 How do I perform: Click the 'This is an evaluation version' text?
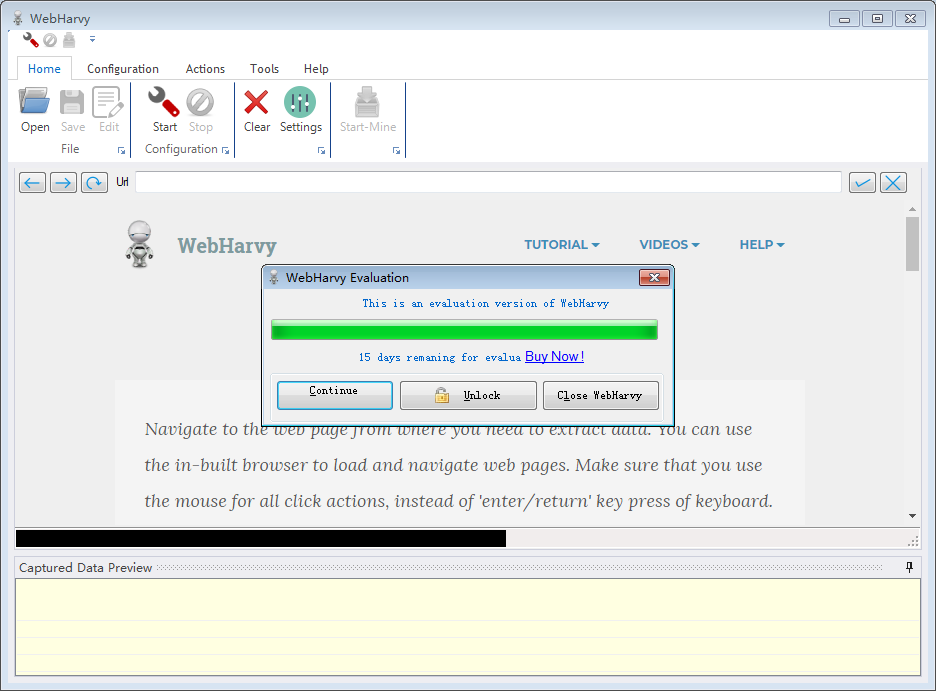click(485, 303)
